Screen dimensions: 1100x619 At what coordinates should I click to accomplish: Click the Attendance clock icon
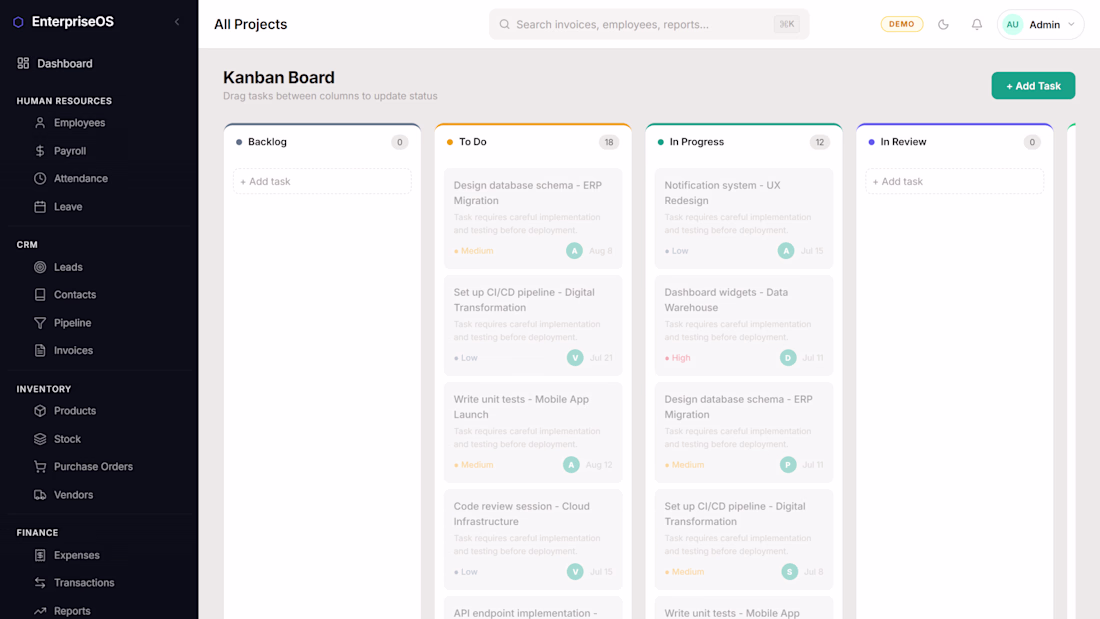coord(40,178)
